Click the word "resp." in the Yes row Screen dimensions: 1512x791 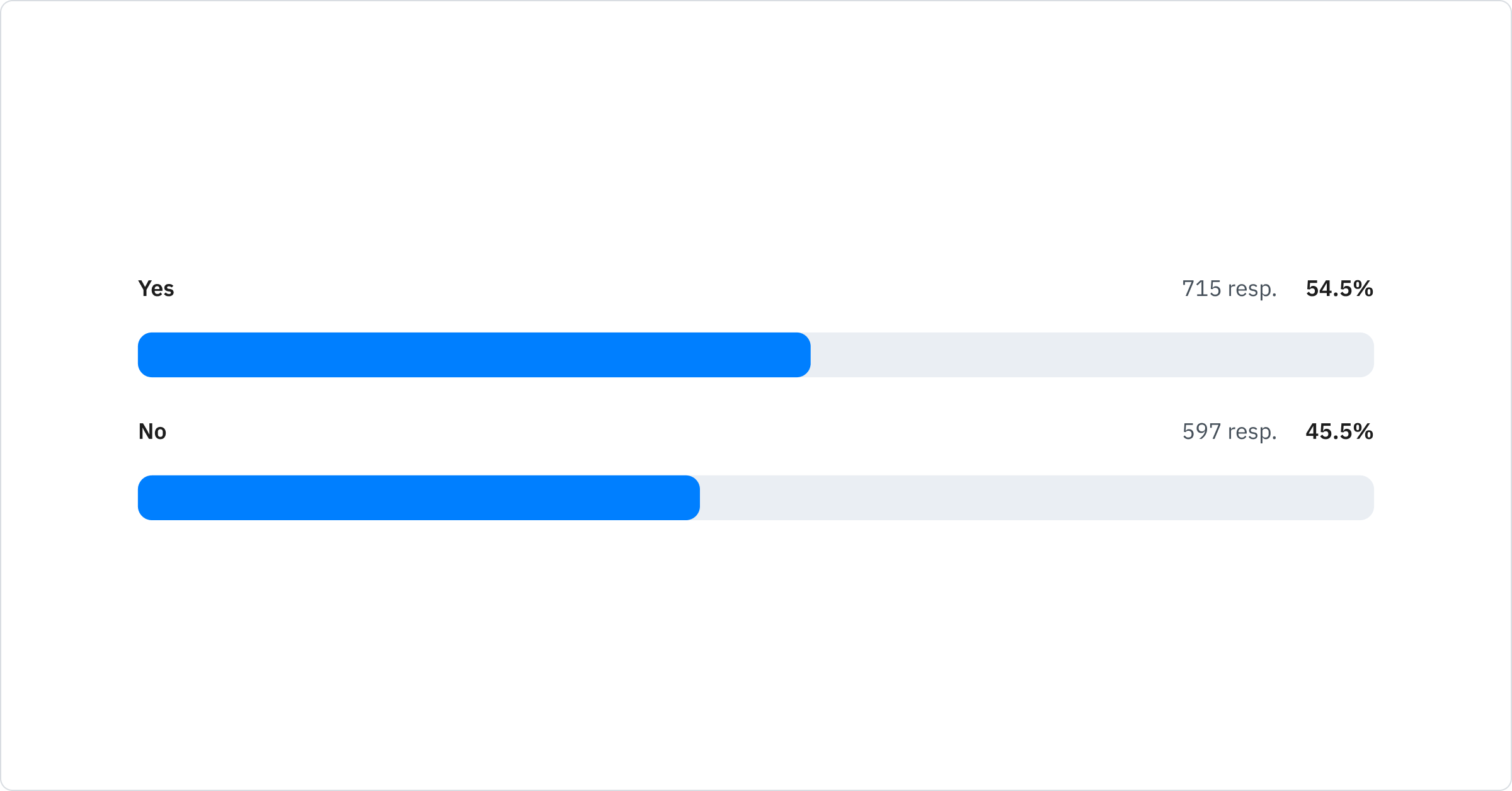1252,290
